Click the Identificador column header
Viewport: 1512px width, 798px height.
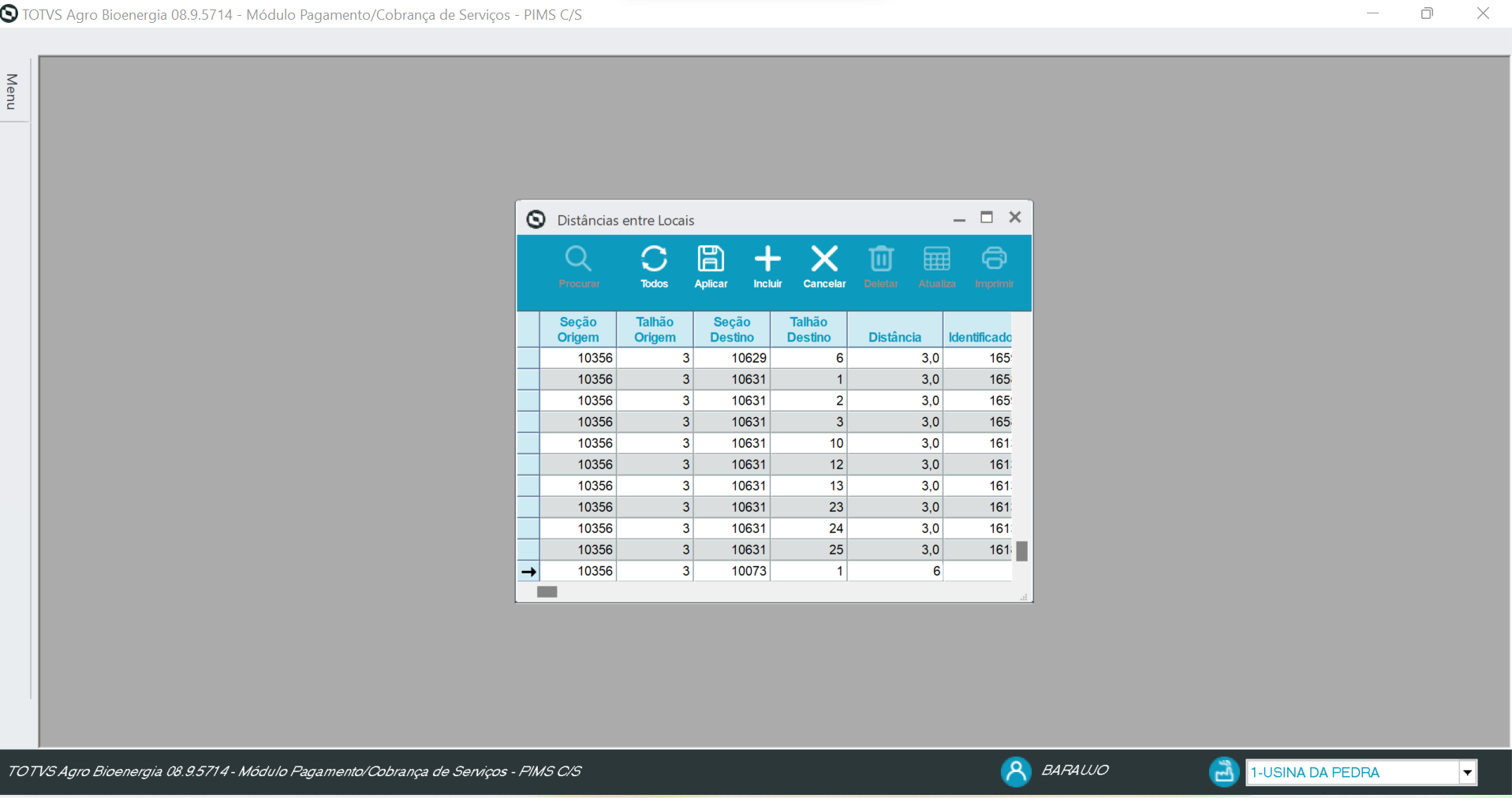[978, 330]
